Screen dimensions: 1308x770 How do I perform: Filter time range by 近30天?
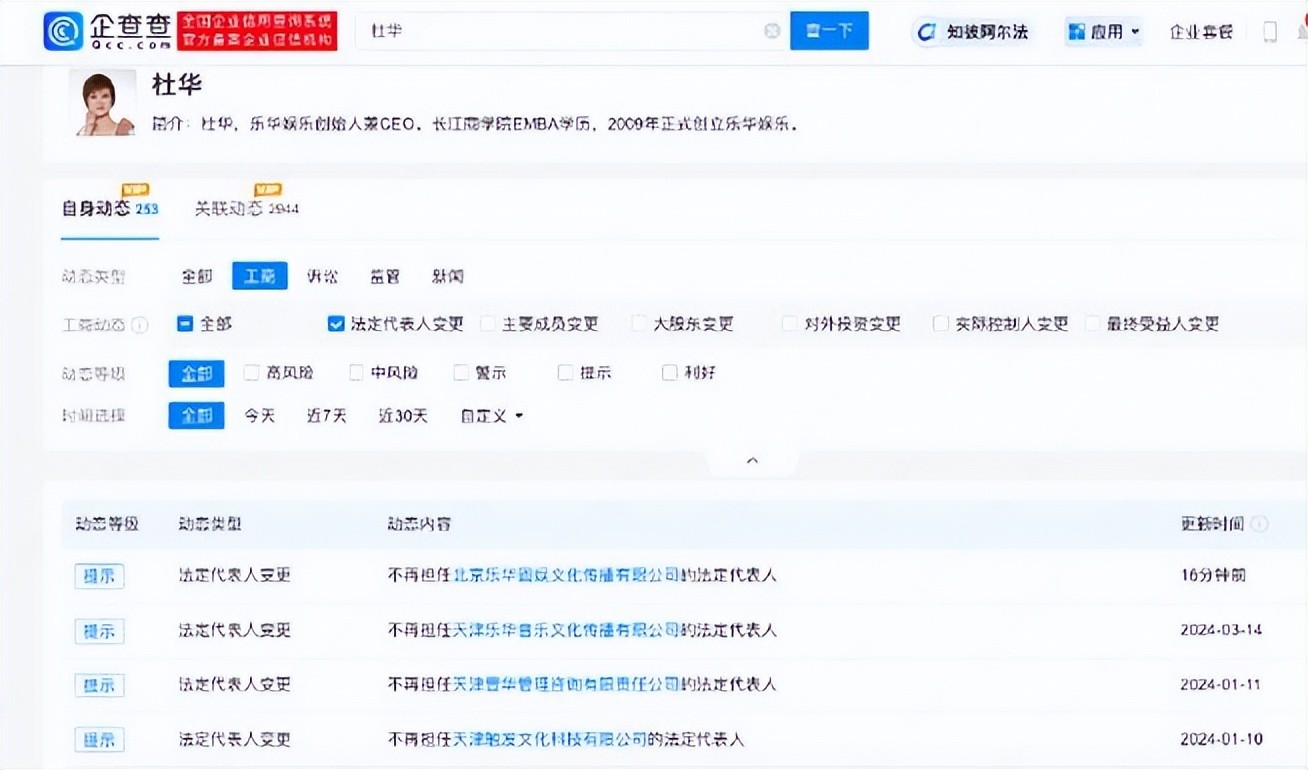pyautogui.click(x=402, y=416)
